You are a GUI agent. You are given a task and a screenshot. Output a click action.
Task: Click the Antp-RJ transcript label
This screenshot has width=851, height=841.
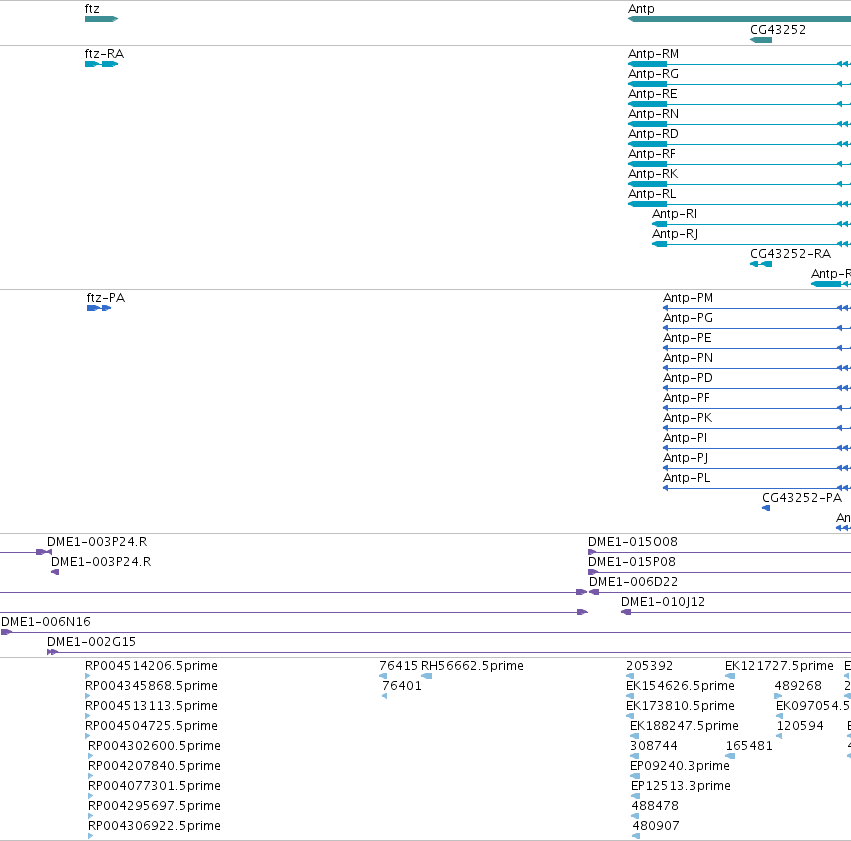(675, 234)
